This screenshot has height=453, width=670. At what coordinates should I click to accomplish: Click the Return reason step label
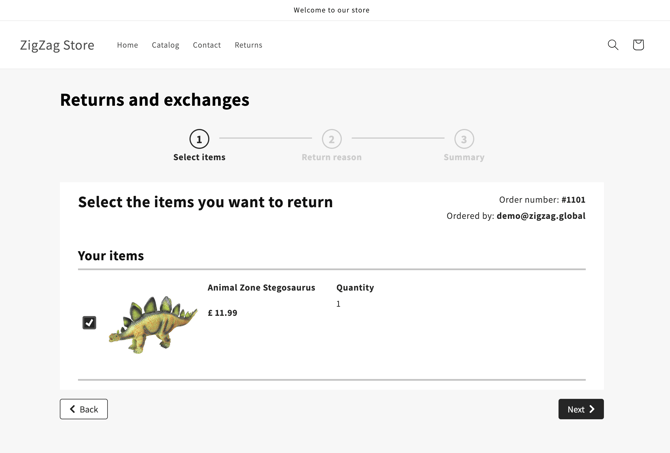[x=332, y=157]
